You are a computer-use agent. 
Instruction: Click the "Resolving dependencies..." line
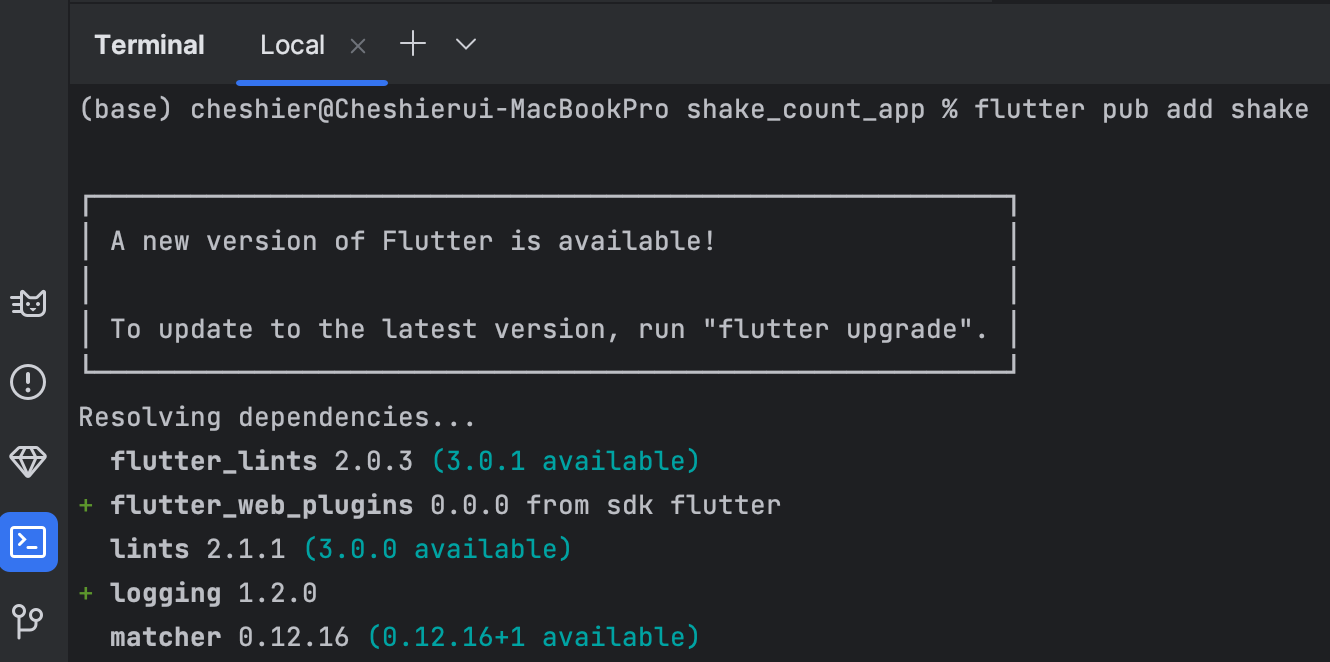pyautogui.click(x=277, y=417)
